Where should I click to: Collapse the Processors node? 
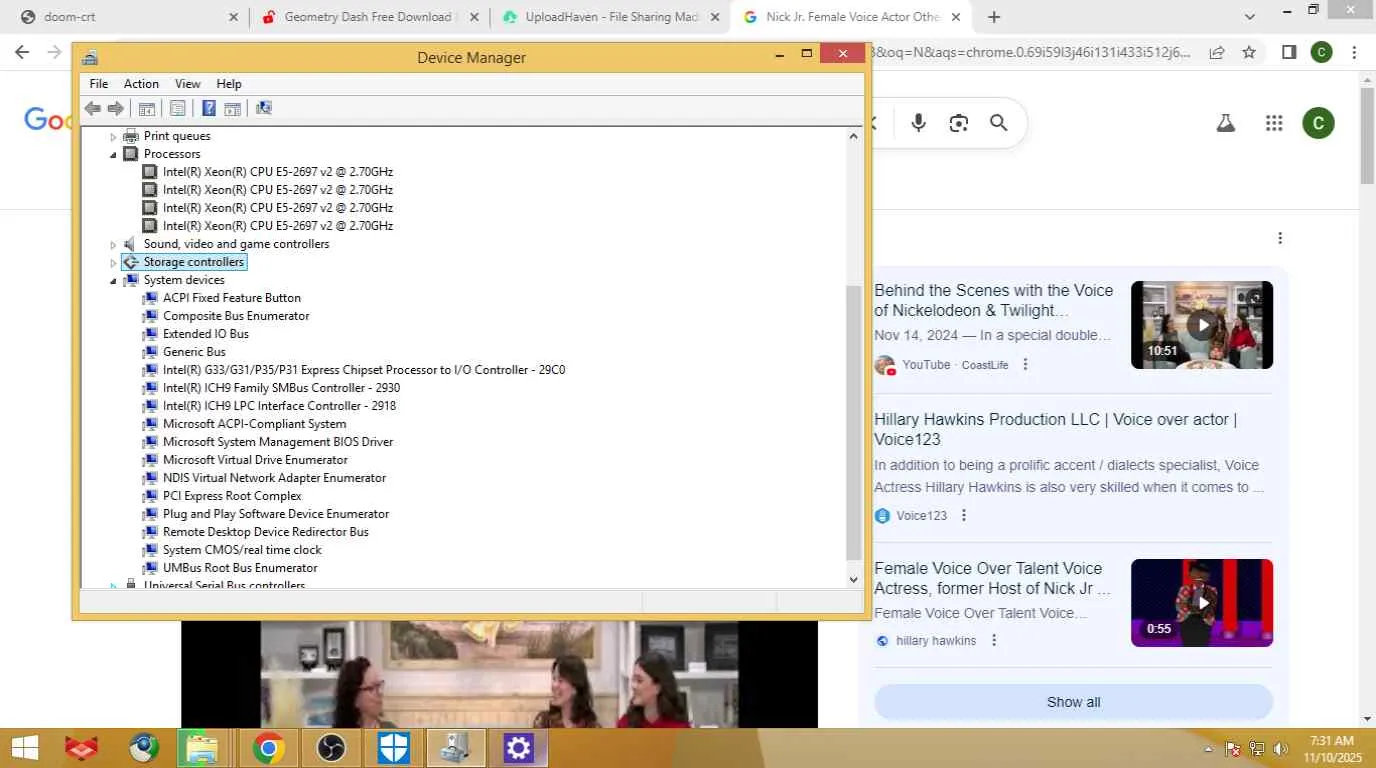click(113, 154)
